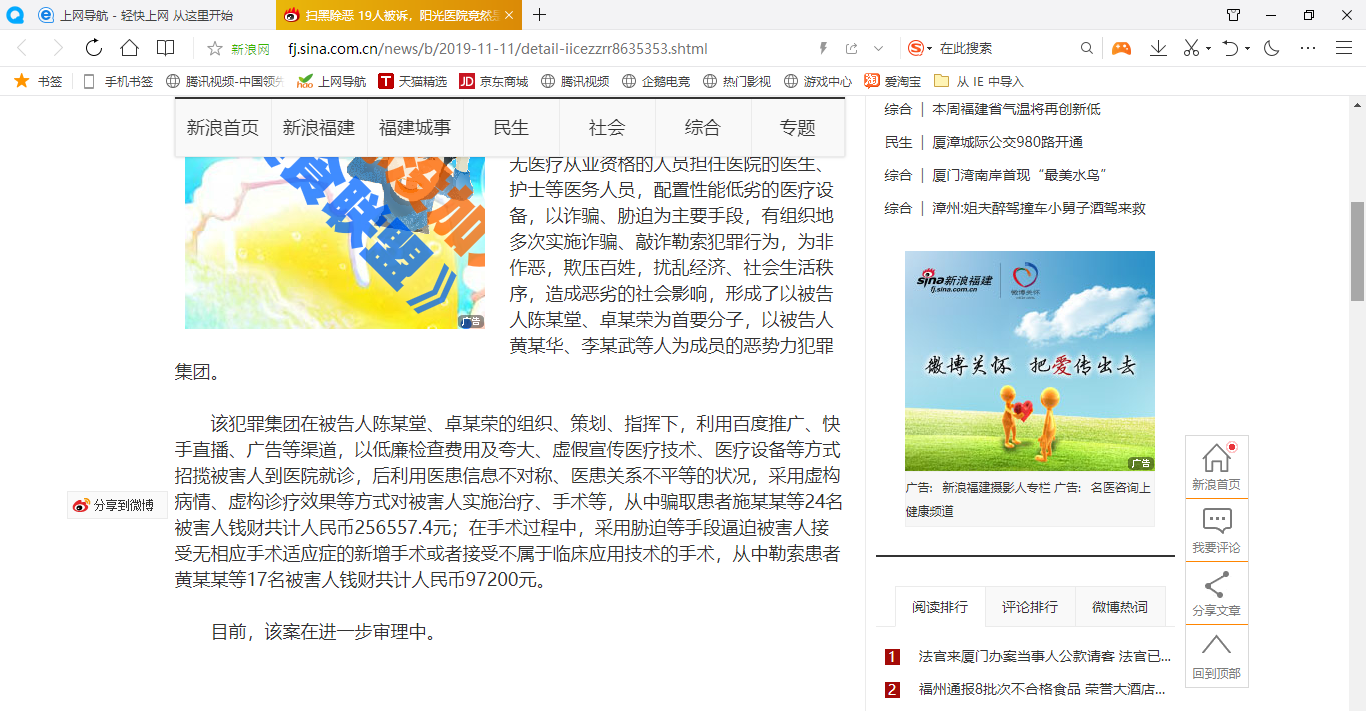Expand the screenshot tool dropdown arrow

coord(1208,48)
